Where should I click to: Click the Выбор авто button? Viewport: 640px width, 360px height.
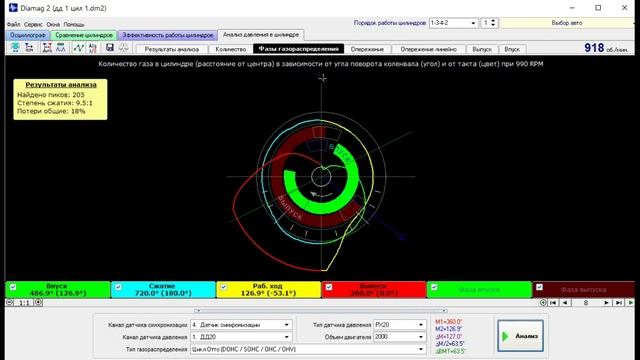tap(567, 23)
